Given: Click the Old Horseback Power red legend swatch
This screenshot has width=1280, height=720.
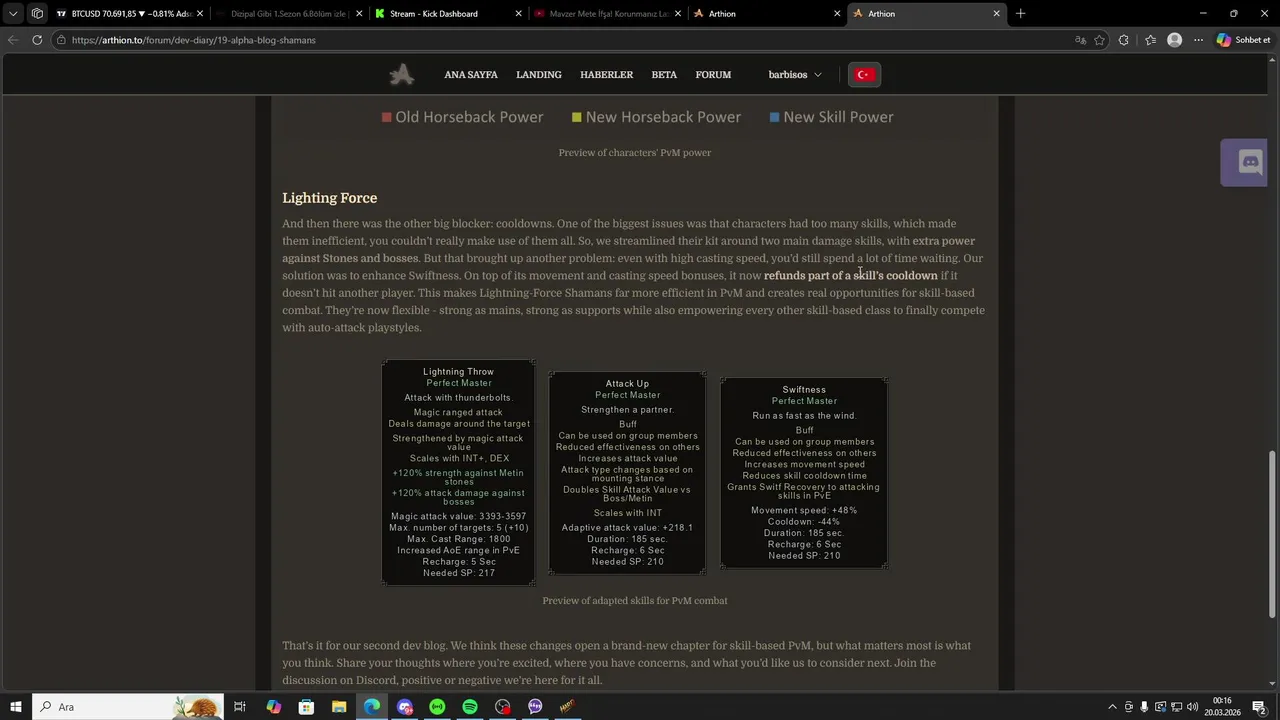Looking at the screenshot, I should 386,117.
